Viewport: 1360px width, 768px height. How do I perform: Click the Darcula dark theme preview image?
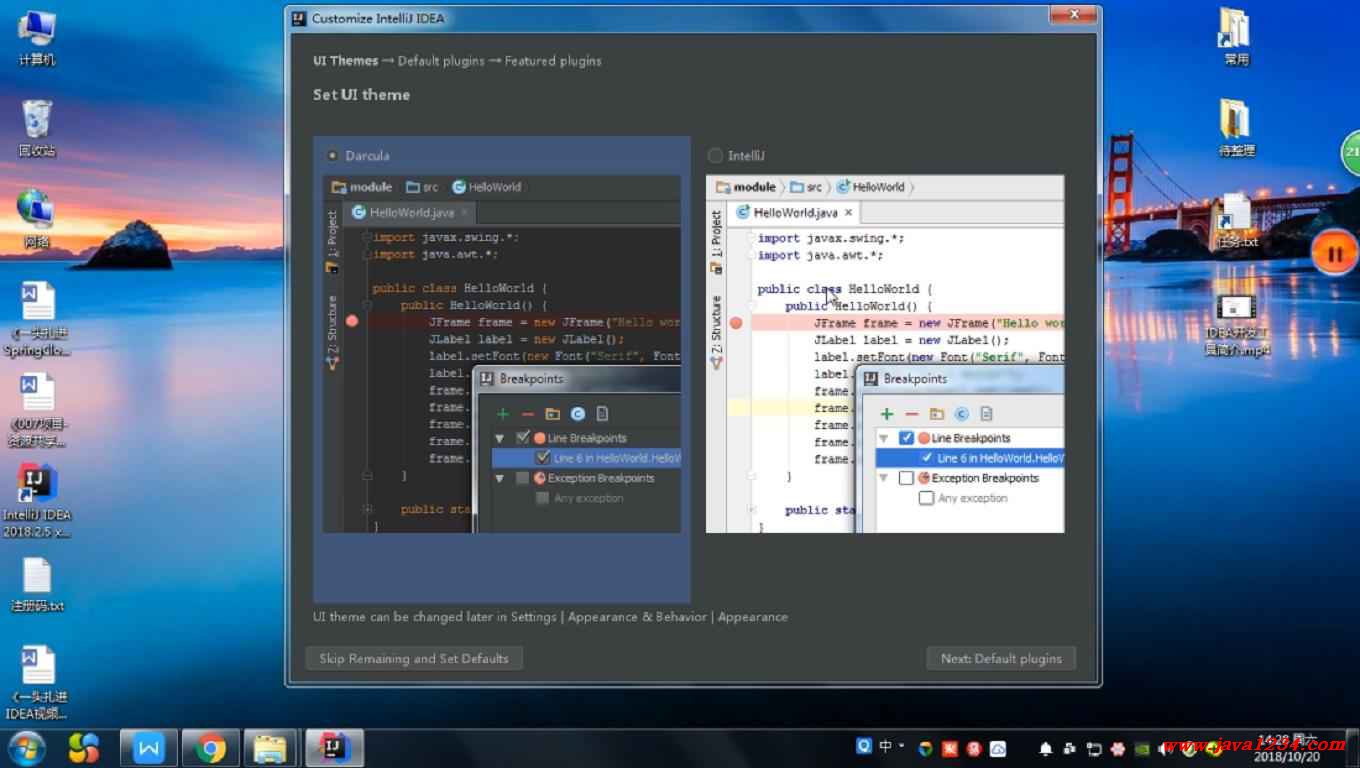pyautogui.click(x=502, y=354)
